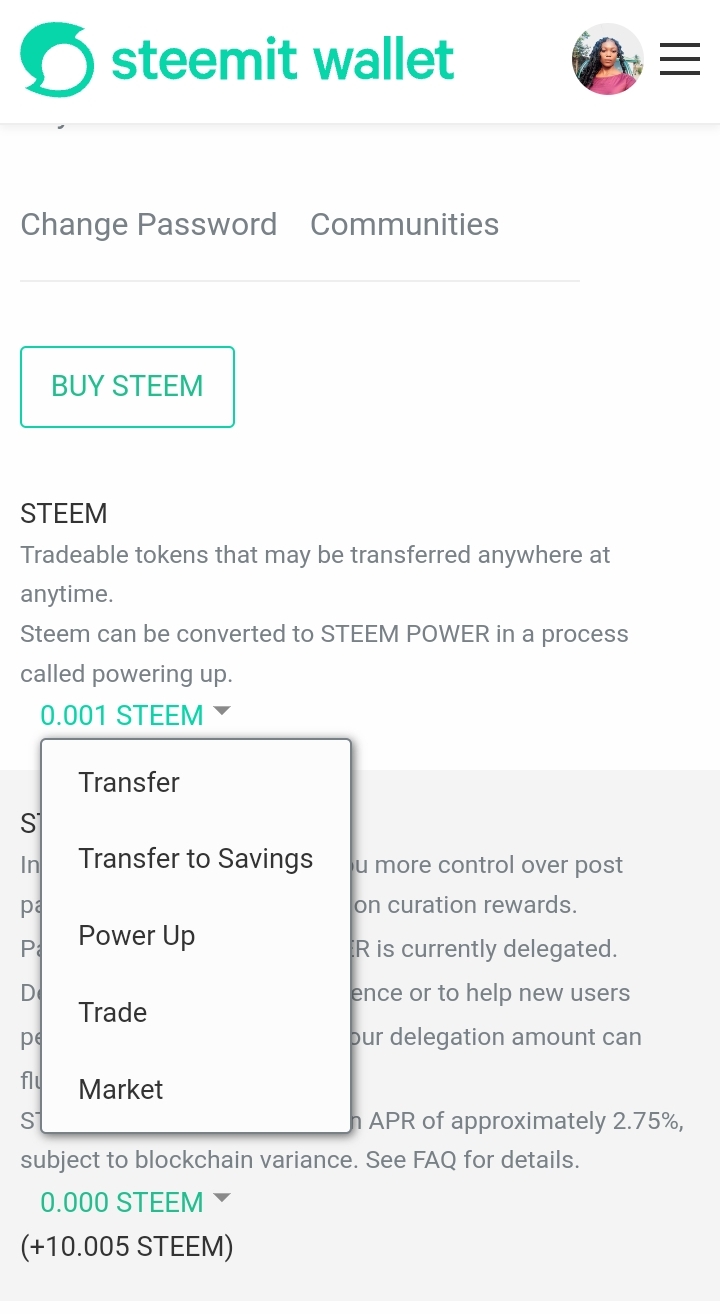Image resolution: width=720 pixels, height=1314 pixels.
Task: Open the Communities tab
Action: [x=404, y=224]
